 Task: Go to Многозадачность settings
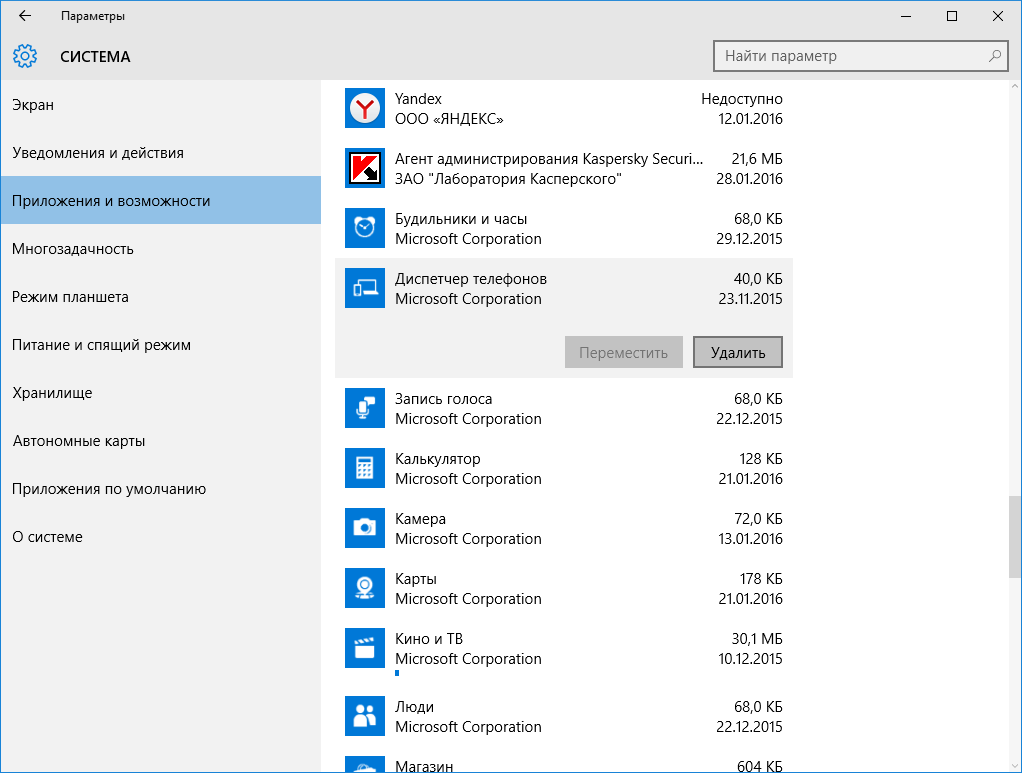tap(161, 249)
